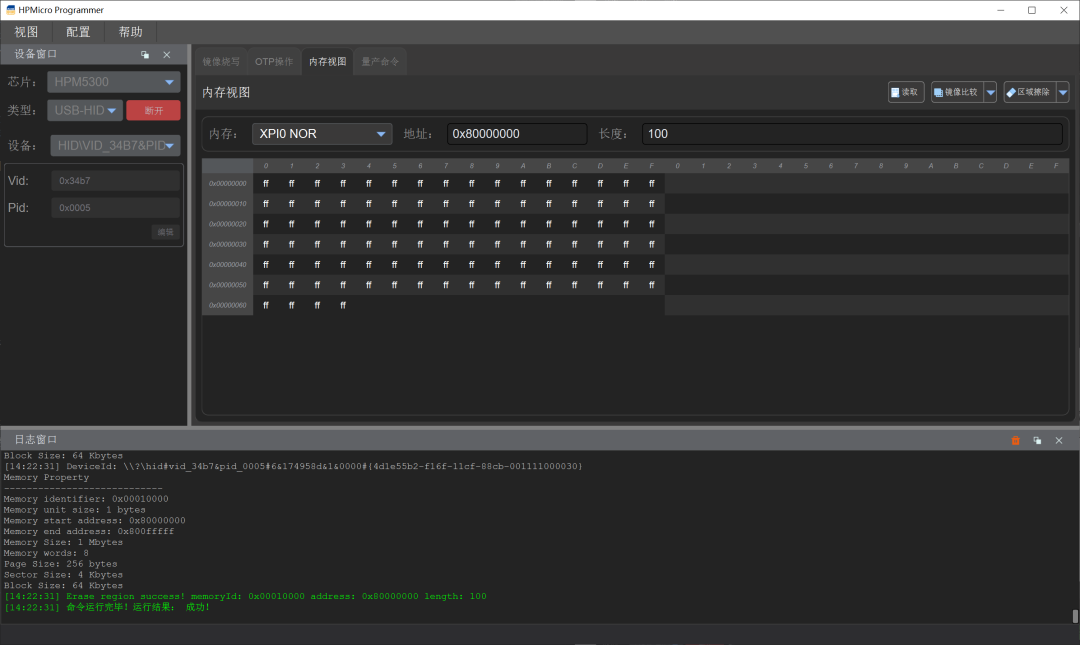Image resolution: width=1080 pixels, height=645 pixels.
Task: Click the 长度 length field showing 100
Action: point(852,134)
